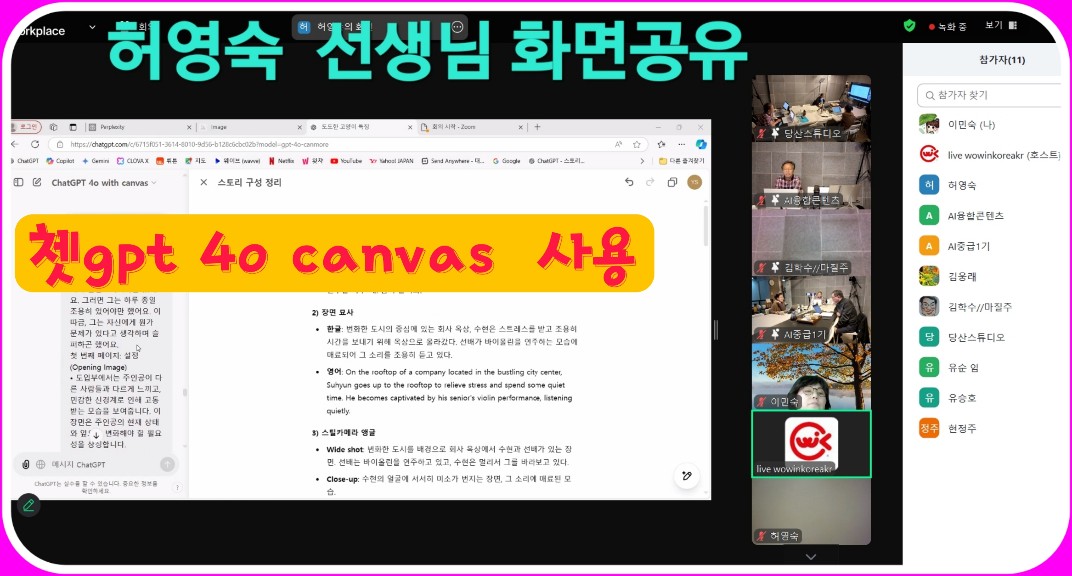
Task: Click the green annotation pencil button
Action: click(28, 505)
